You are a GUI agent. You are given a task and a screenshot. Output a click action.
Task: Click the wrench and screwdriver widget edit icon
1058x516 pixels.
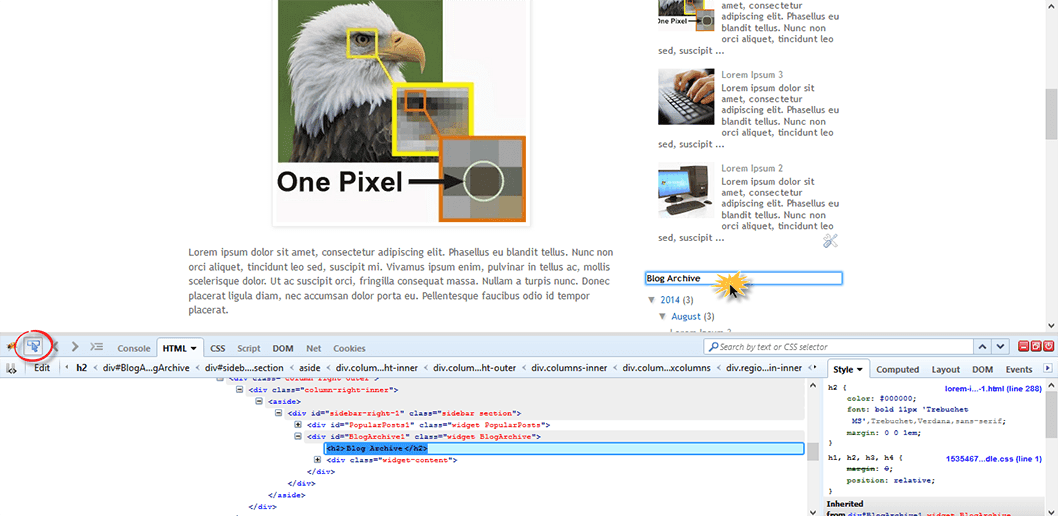pos(831,241)
